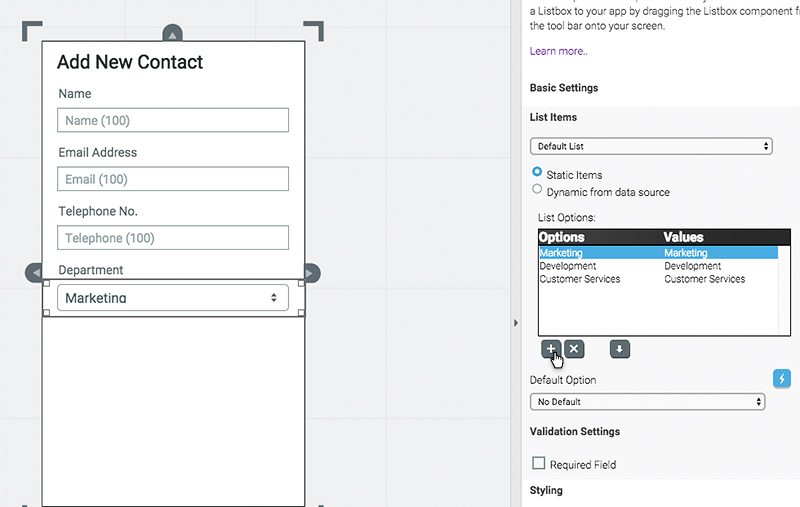800x507 pixels.
Task: Follow the Learn more link
Action: tap(559, 51)
